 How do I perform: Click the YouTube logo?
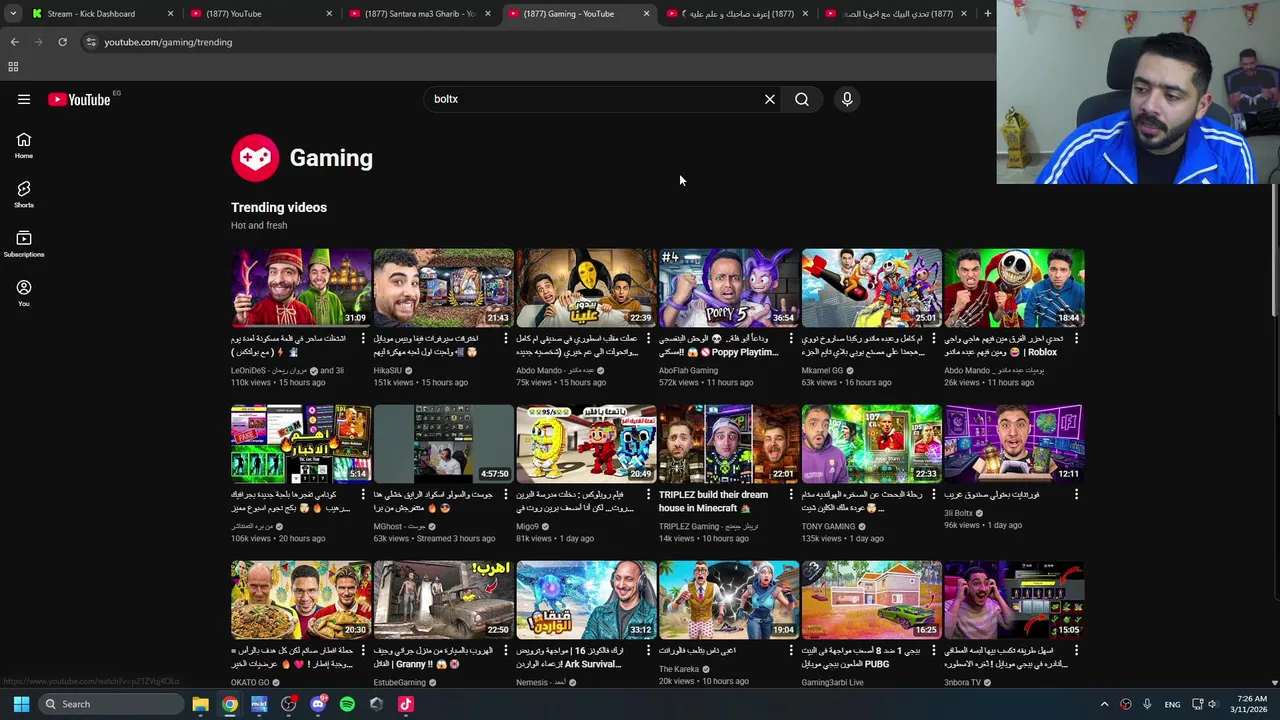click(79, 99)
